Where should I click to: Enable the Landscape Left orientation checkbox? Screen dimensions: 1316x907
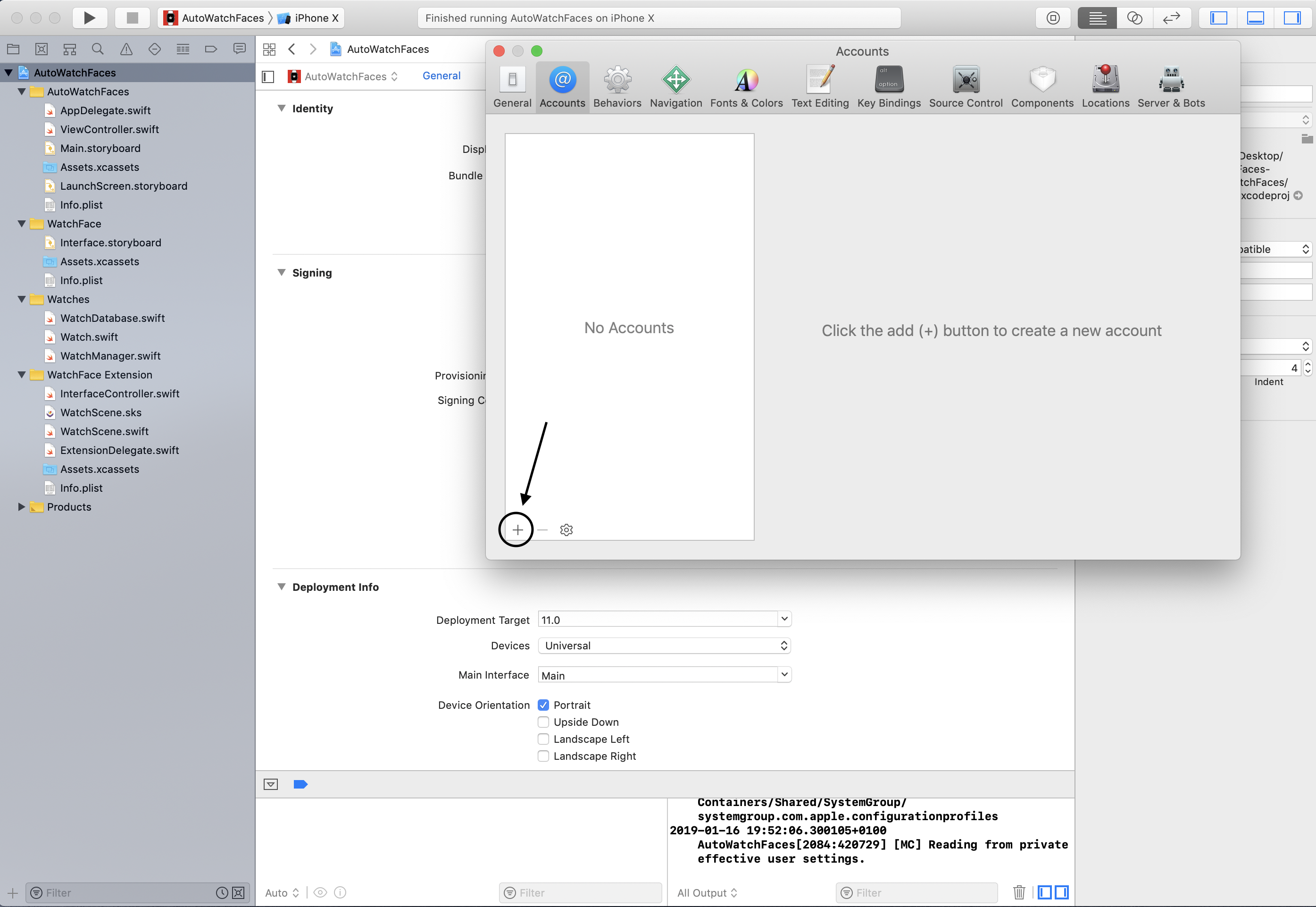543,739
